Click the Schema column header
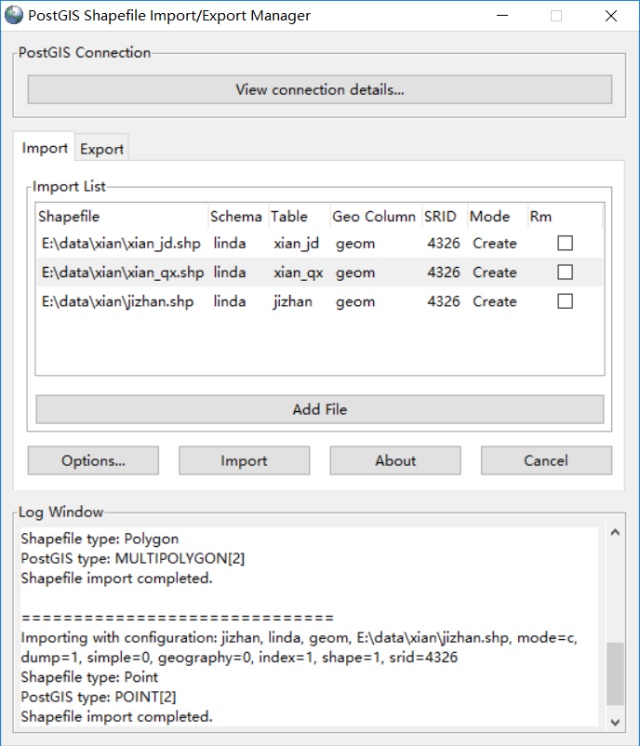Image resolution: width=640 pixels, height=746 pixels. click(238, 216)
